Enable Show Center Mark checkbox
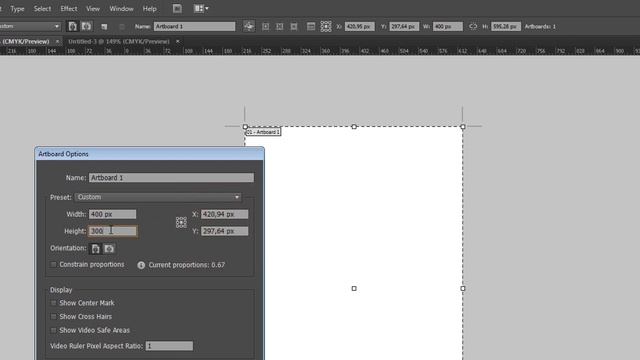Screen dimensions: 640x360 point(53,303)
